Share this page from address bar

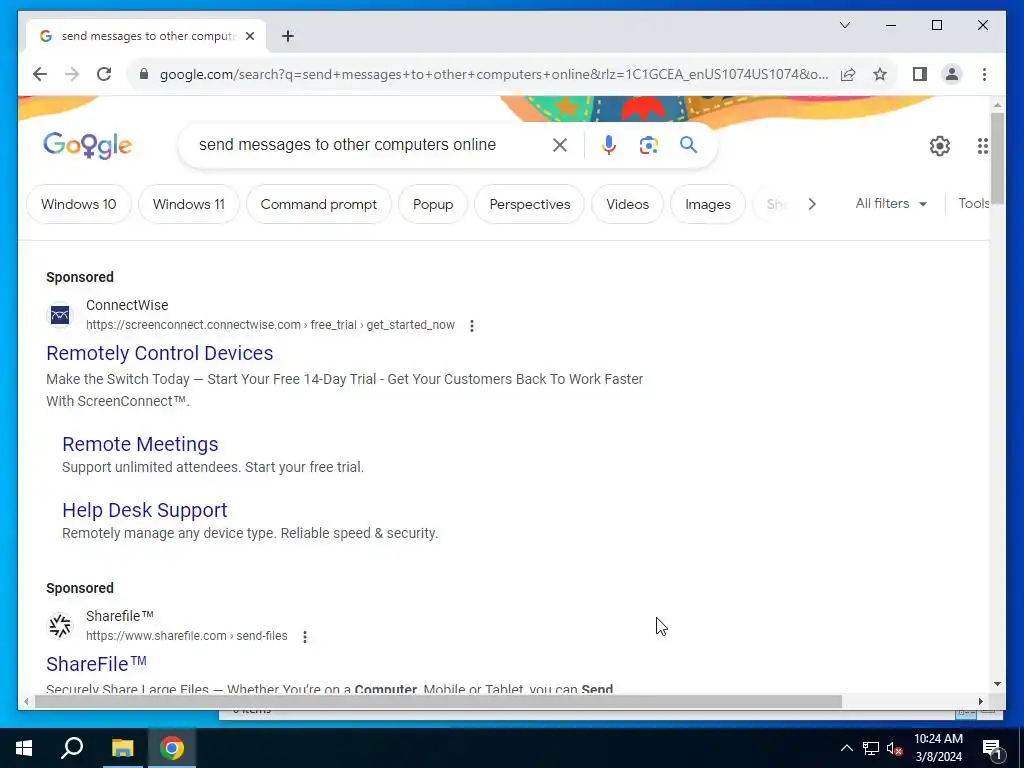click(848, 74)
